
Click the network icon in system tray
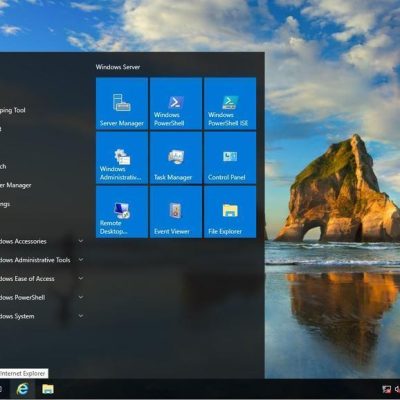pos(387,389)
